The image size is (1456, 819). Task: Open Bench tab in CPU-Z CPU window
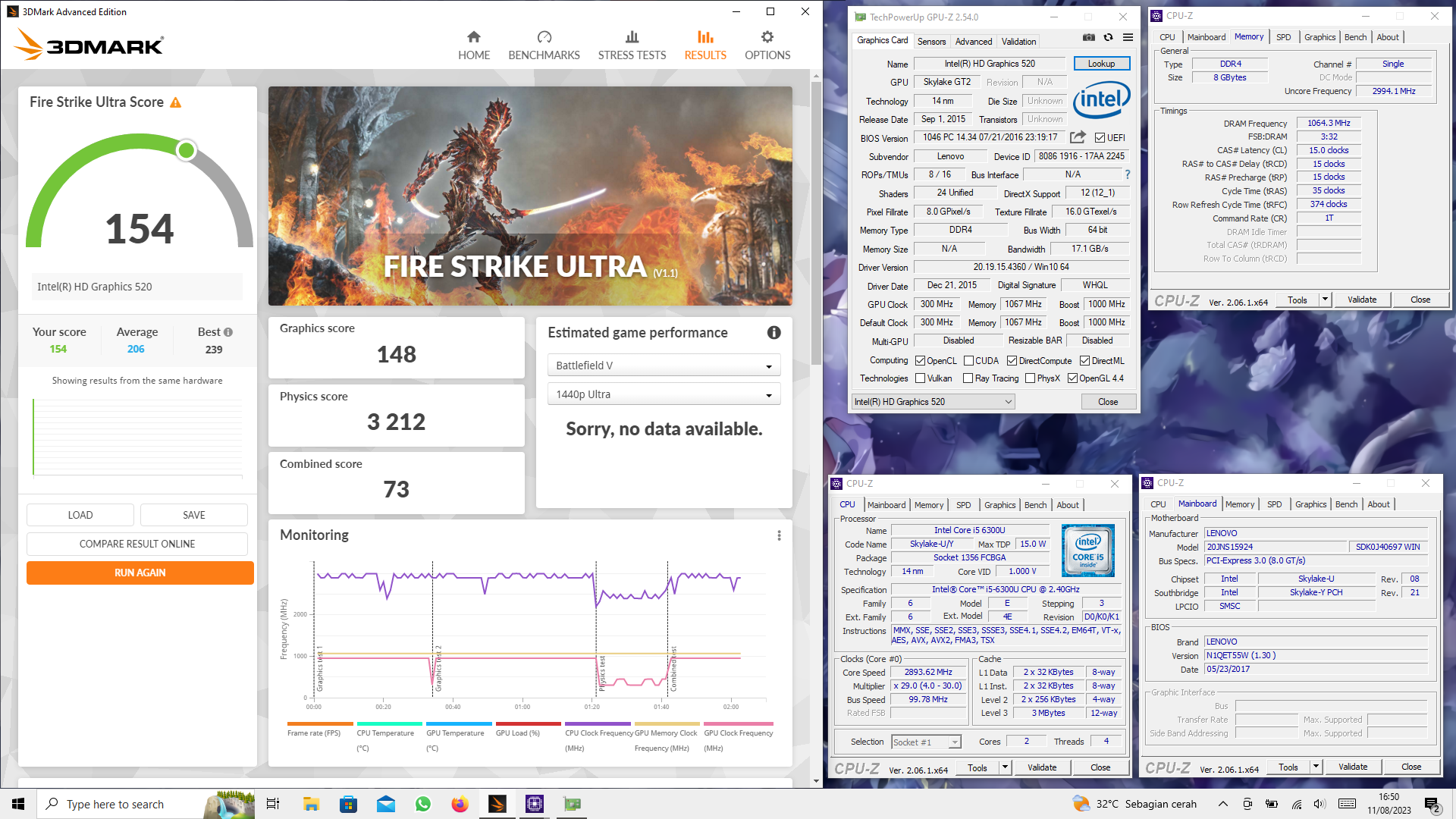(1035, 505)
